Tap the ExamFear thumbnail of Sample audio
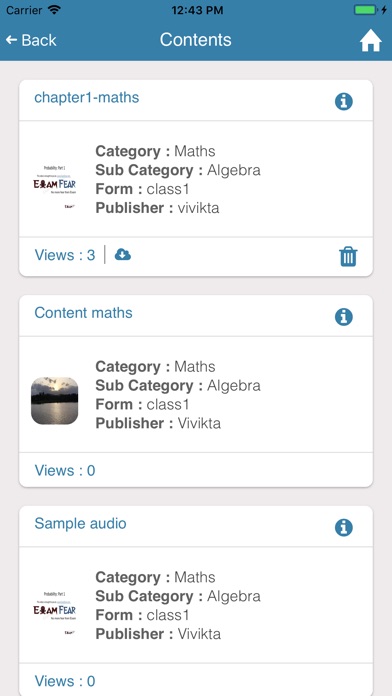The width and height of the screenshot is (392, 696). click(x=55, y=612)
